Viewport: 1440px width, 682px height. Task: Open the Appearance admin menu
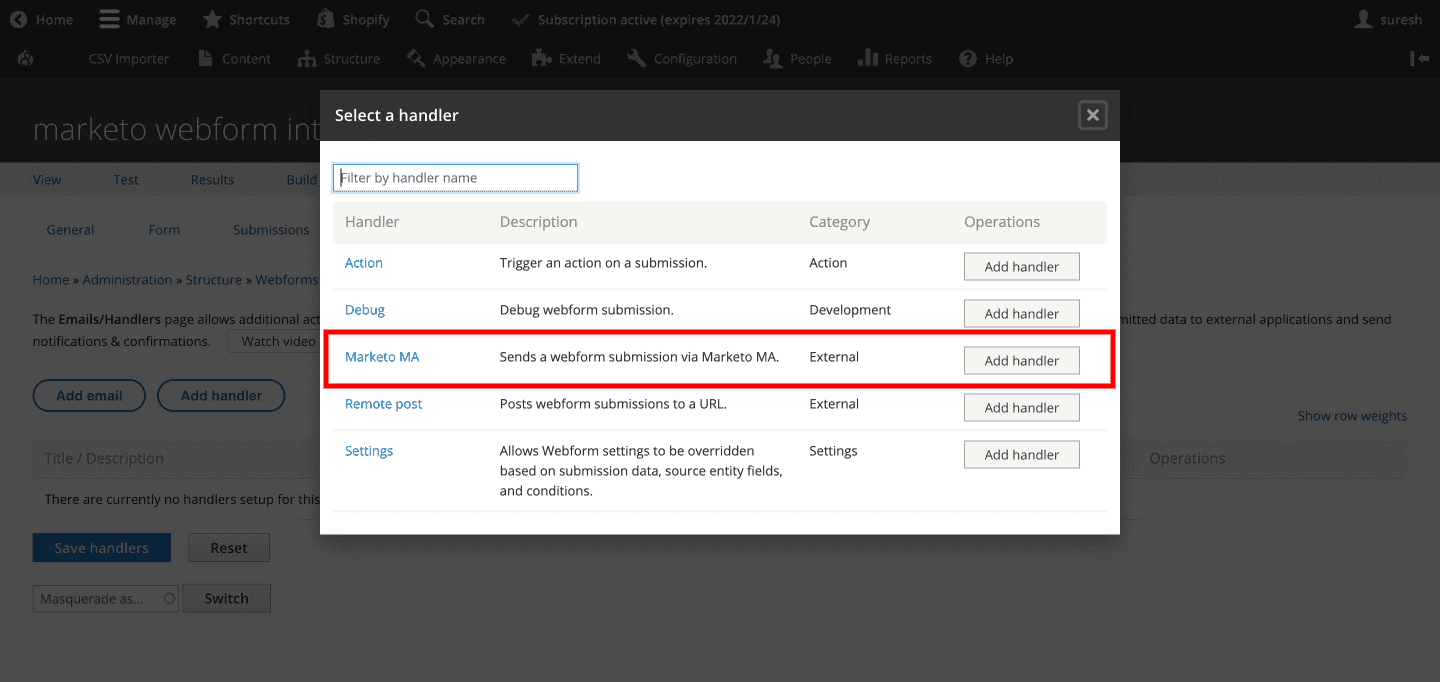pyautogui.click(x=456, y=59)
